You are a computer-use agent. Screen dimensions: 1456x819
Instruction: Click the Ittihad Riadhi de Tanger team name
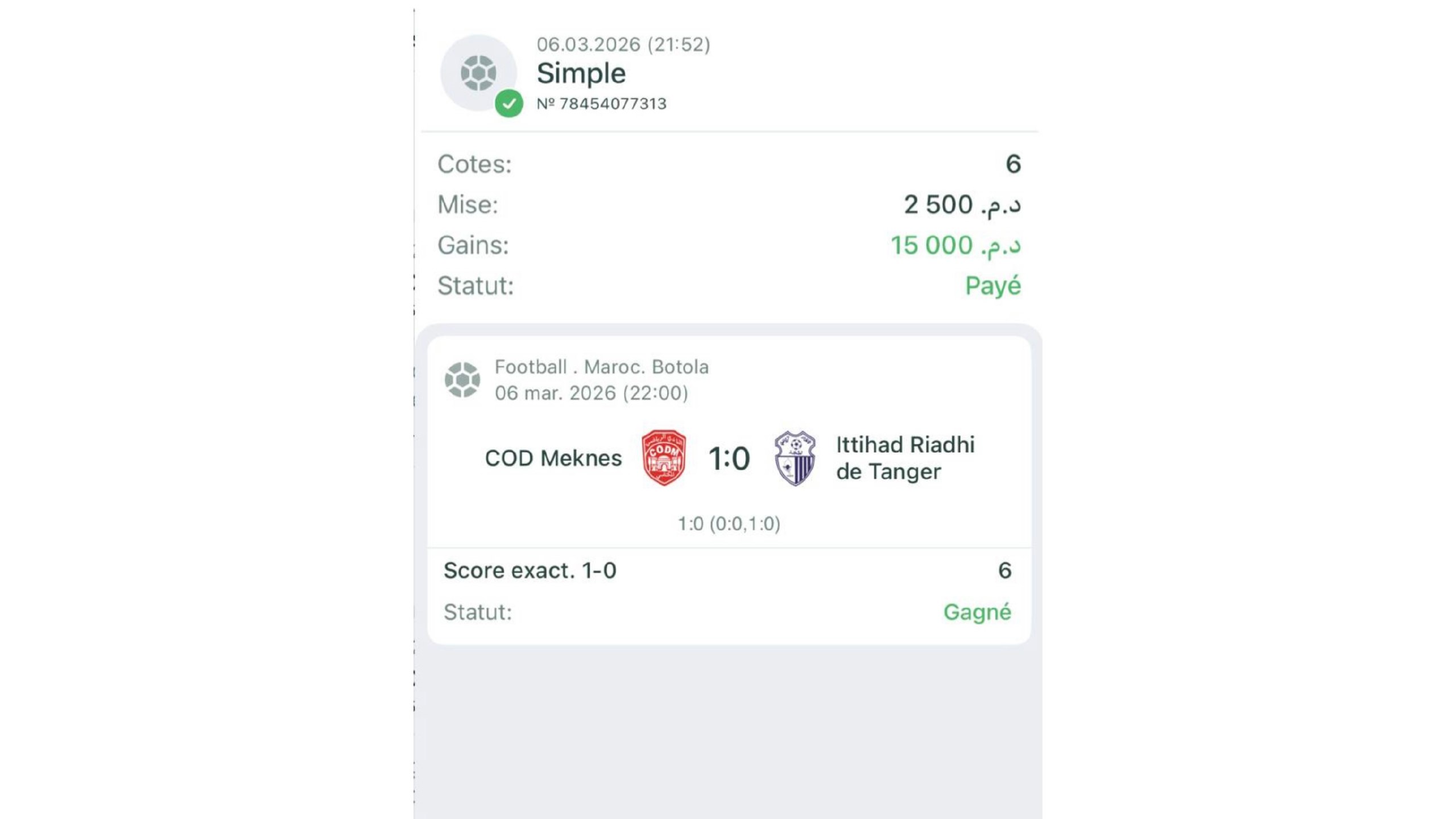(x=905, y=458)
